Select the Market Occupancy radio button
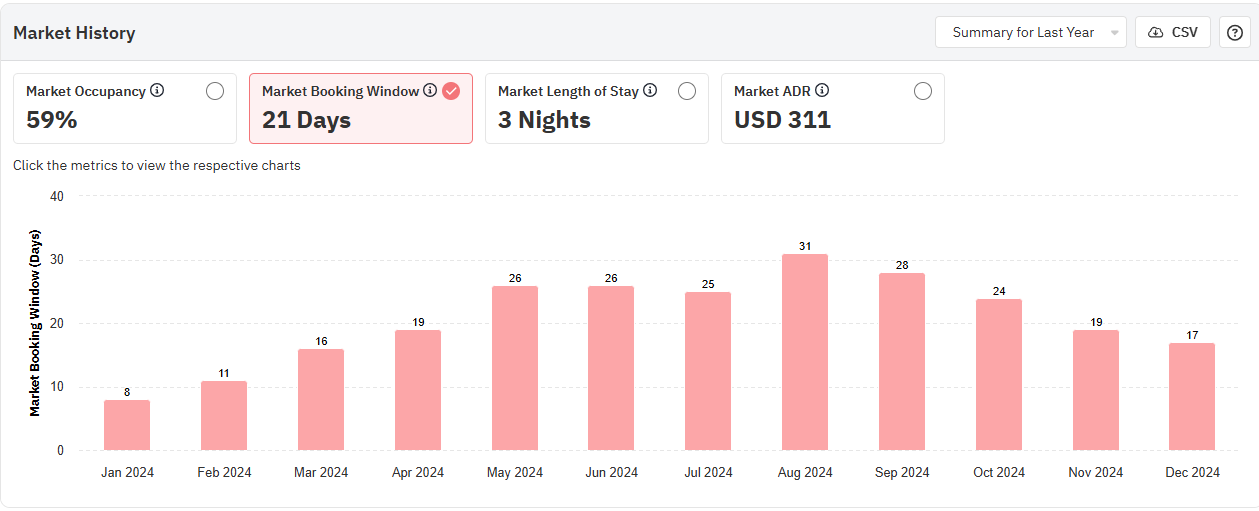Viewport: 1259px width, 511px height. (x=215, y=91)
